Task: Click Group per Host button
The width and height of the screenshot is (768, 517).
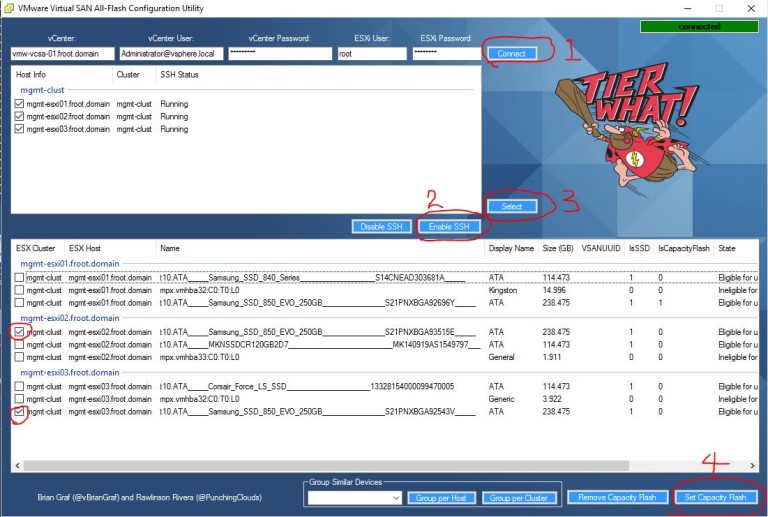Action: tap(441, 498)
